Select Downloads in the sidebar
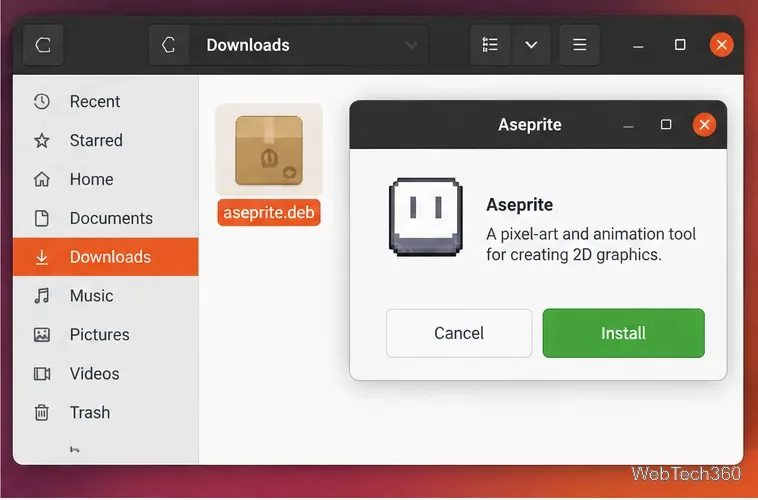 (106, 257)
